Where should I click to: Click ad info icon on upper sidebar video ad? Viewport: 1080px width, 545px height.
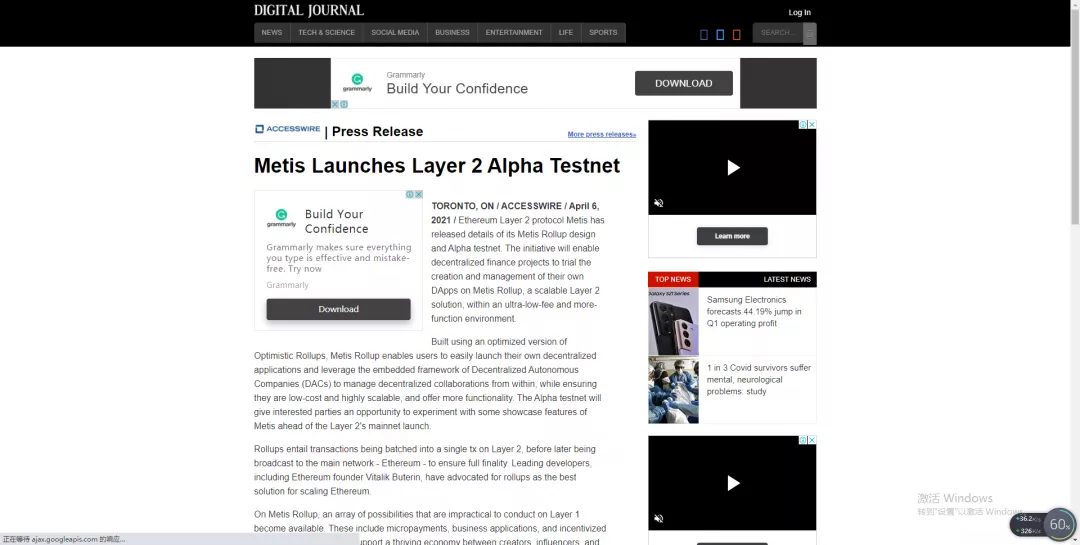tap(803, 125)
